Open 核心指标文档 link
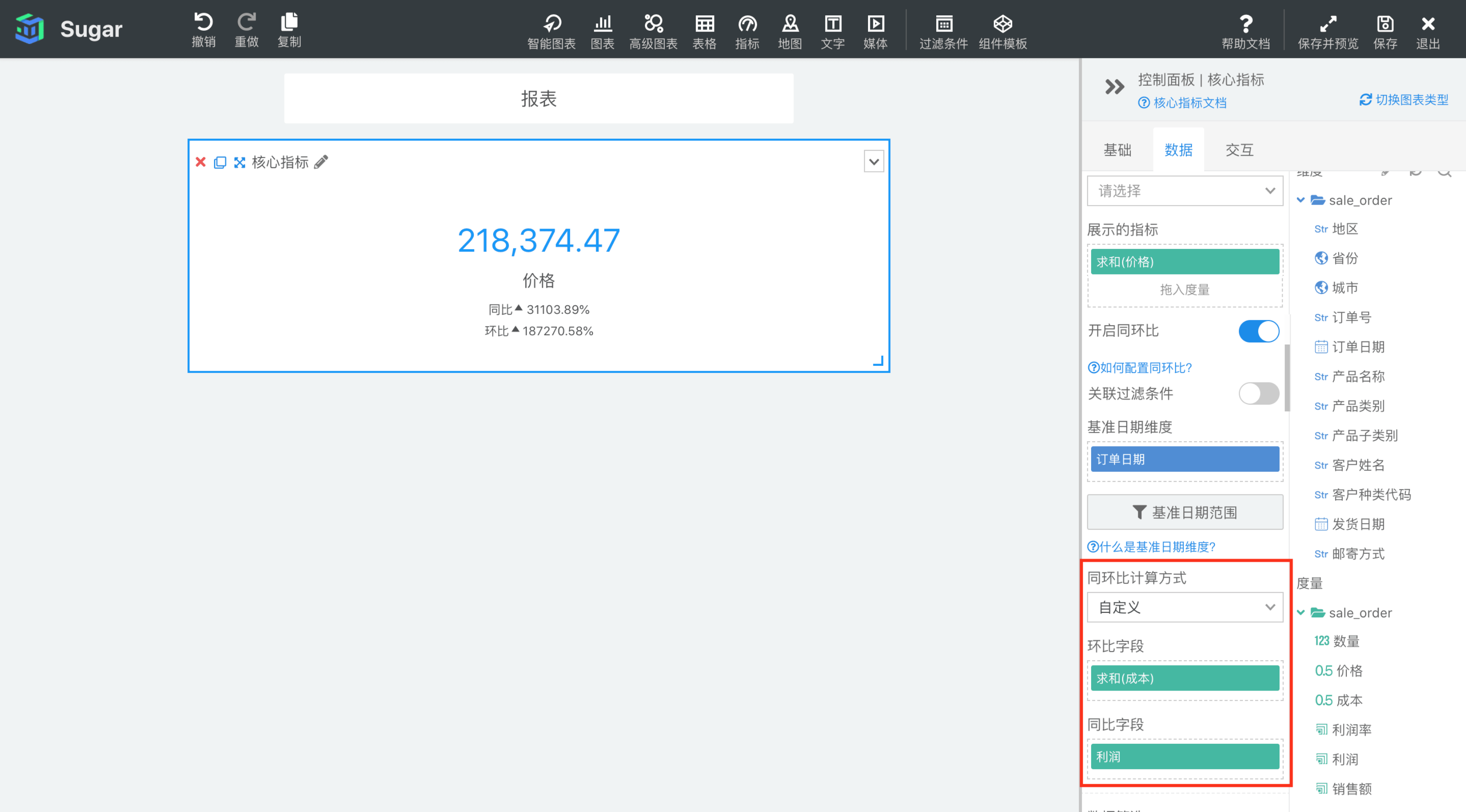The width and height of the screenshot is (1466, 812). click(x=1182, y=103)
